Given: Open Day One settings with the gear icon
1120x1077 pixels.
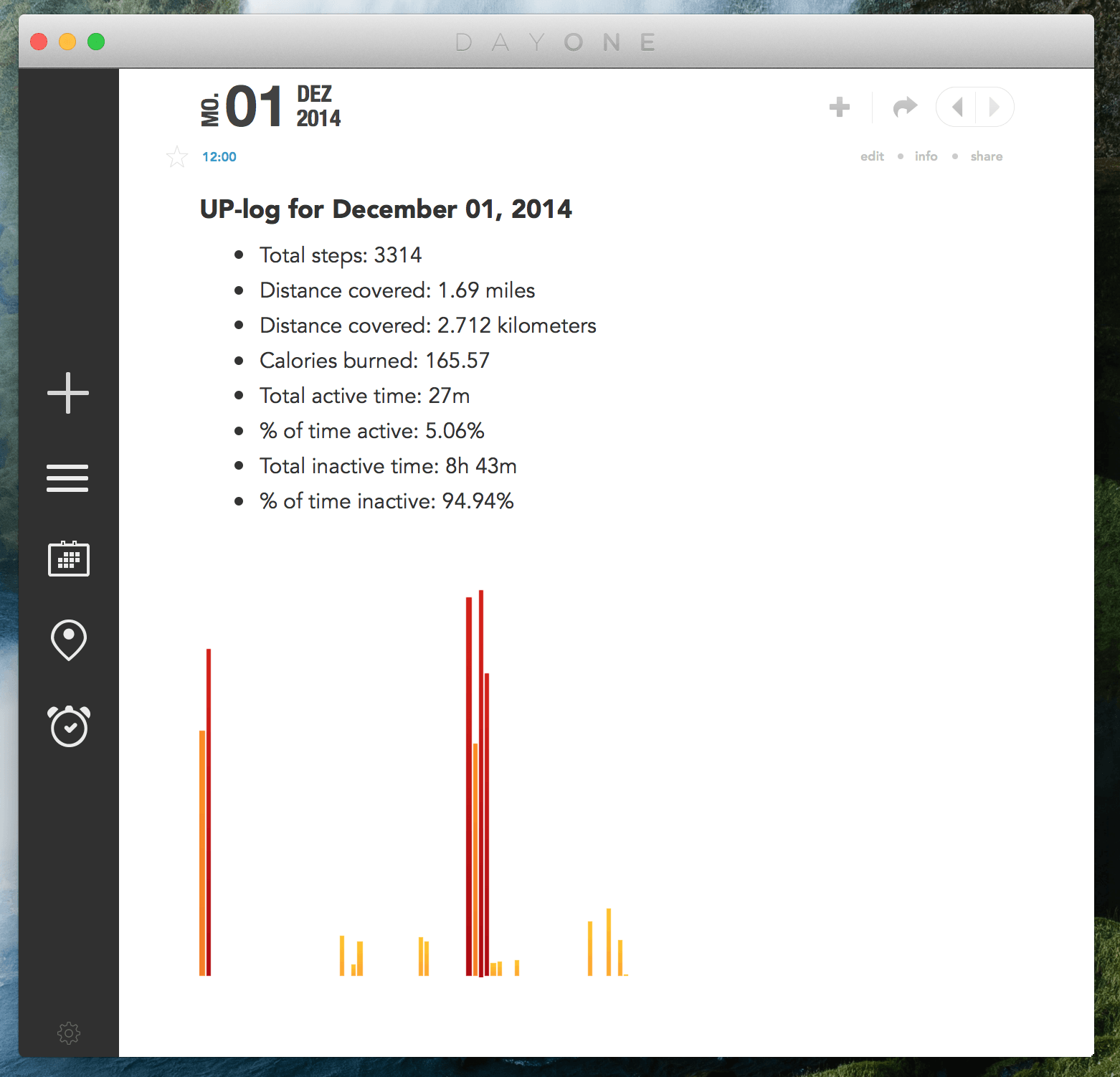Looking at the screenshot, I should 68,1033.
